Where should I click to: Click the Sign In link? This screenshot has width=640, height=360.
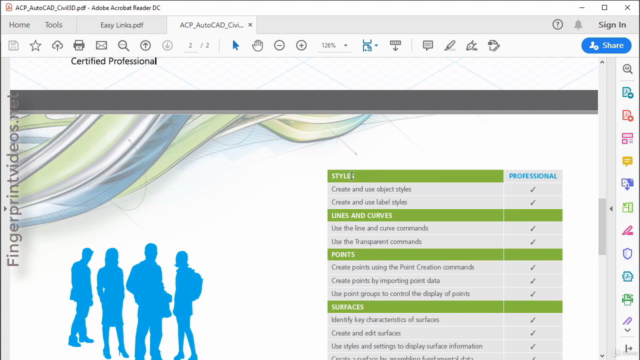[612, 25]
